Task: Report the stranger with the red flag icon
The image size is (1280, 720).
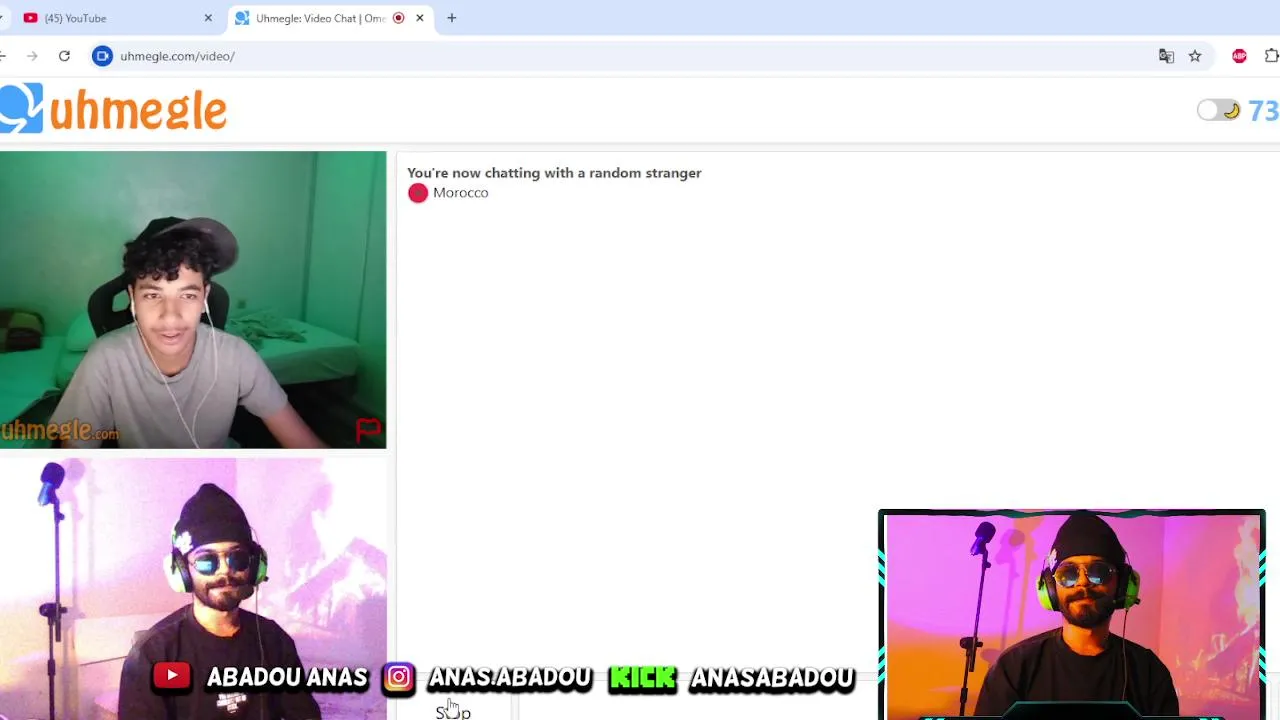Action: coord(368,430)
